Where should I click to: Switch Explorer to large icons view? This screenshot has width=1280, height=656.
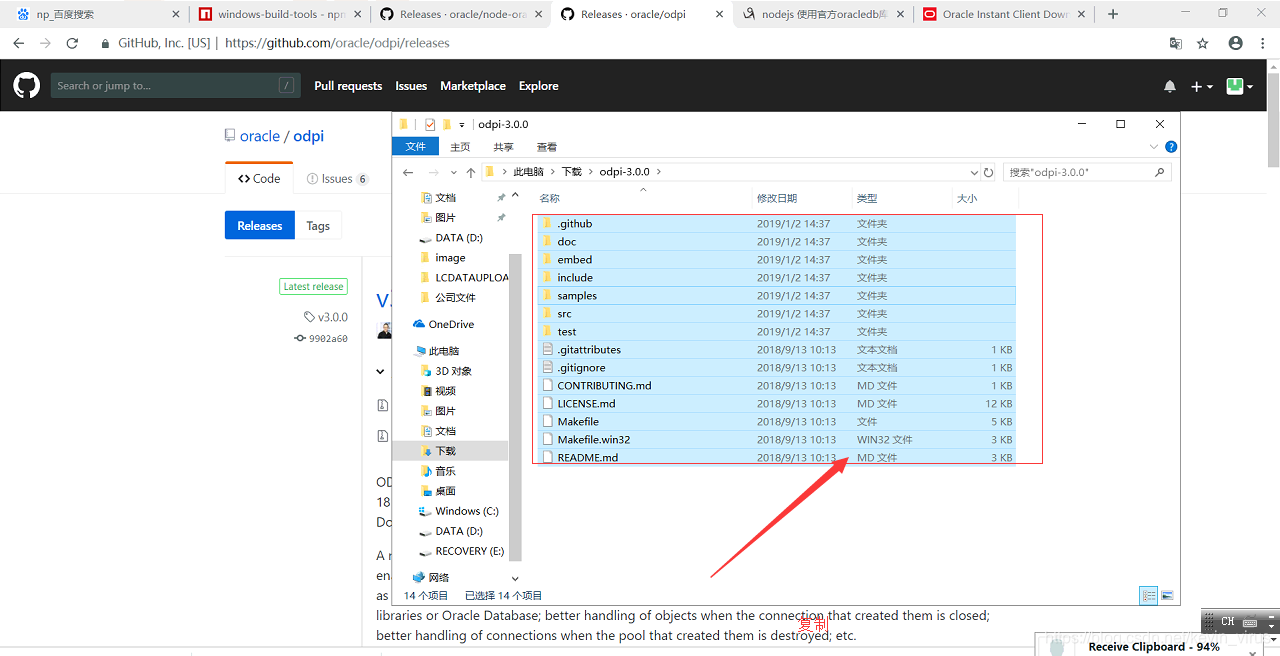[x=1167, y=596]
